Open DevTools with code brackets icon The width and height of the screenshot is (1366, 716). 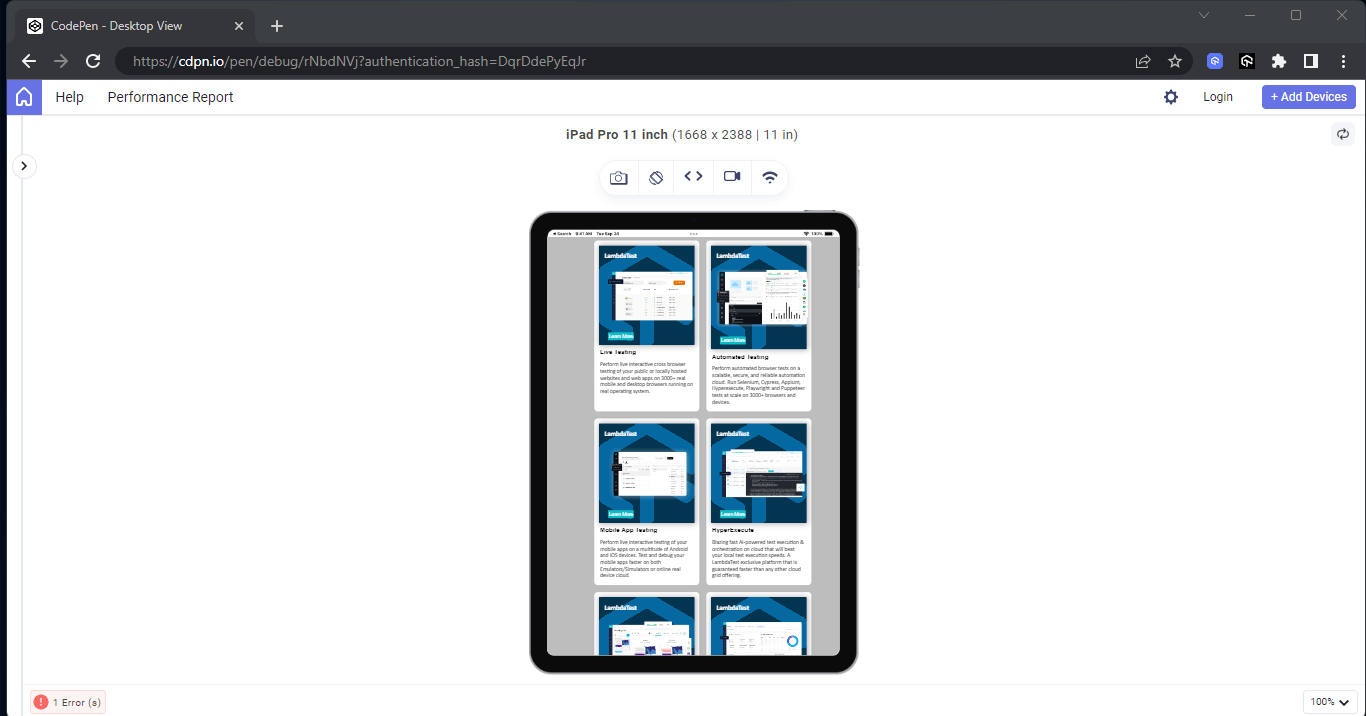(693, 176)
